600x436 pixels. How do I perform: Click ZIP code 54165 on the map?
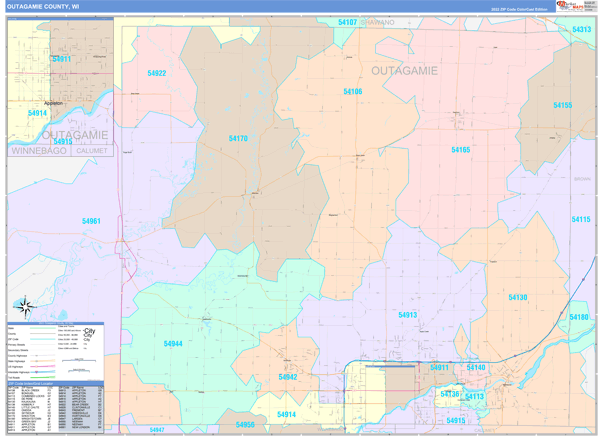coord(460,150)
